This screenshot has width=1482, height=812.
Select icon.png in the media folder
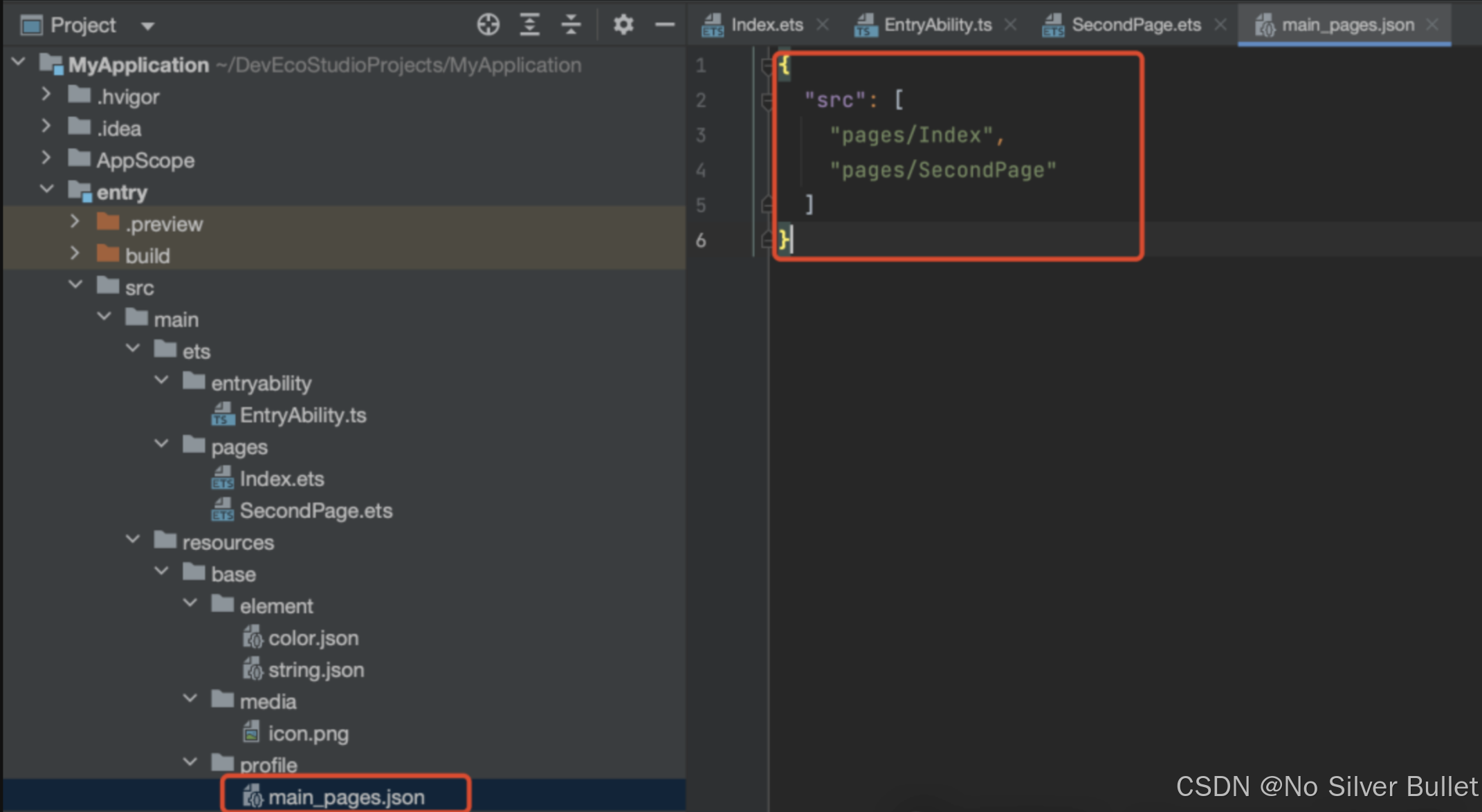pos(308,733)
